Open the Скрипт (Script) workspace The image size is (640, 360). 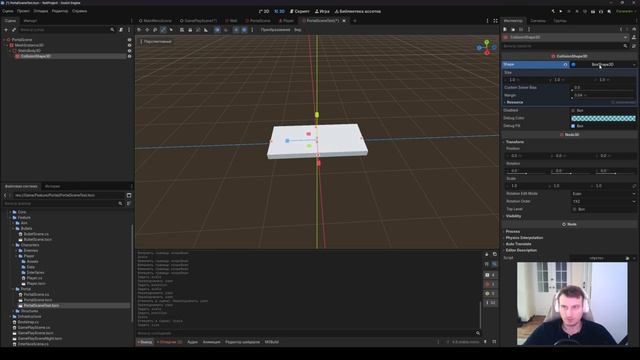(300, 11)
